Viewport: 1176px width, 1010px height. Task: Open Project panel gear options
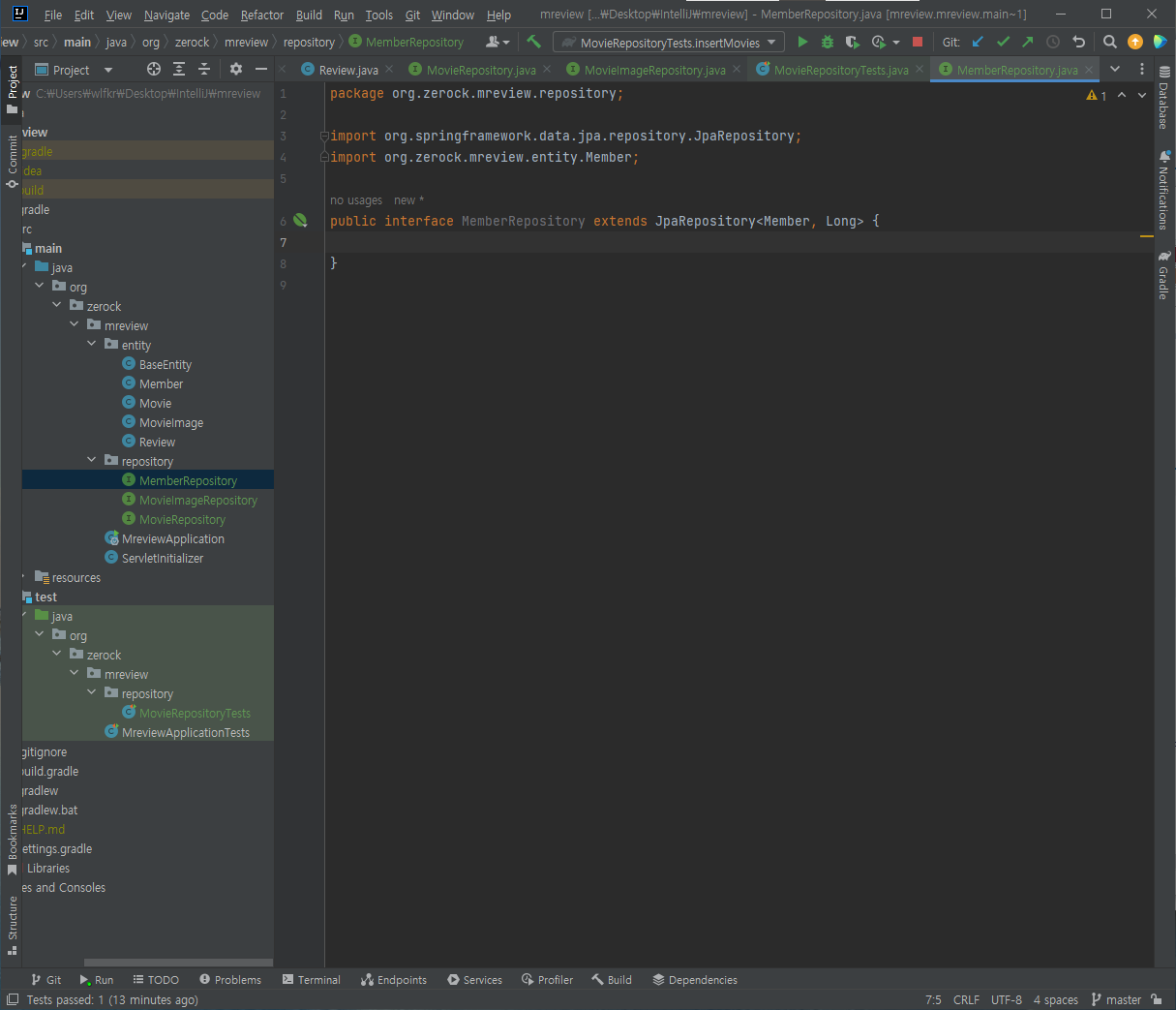pos(236,69)
